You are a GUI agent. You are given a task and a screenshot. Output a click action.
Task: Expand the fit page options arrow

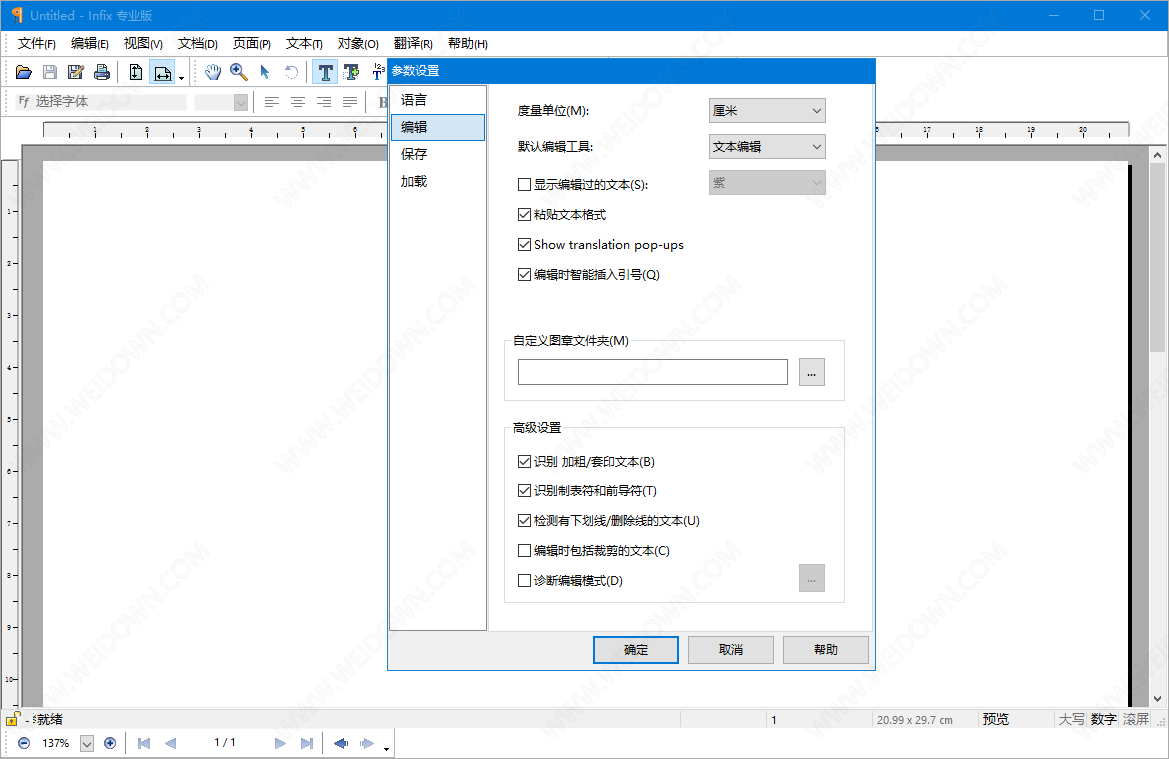(181, 78)
